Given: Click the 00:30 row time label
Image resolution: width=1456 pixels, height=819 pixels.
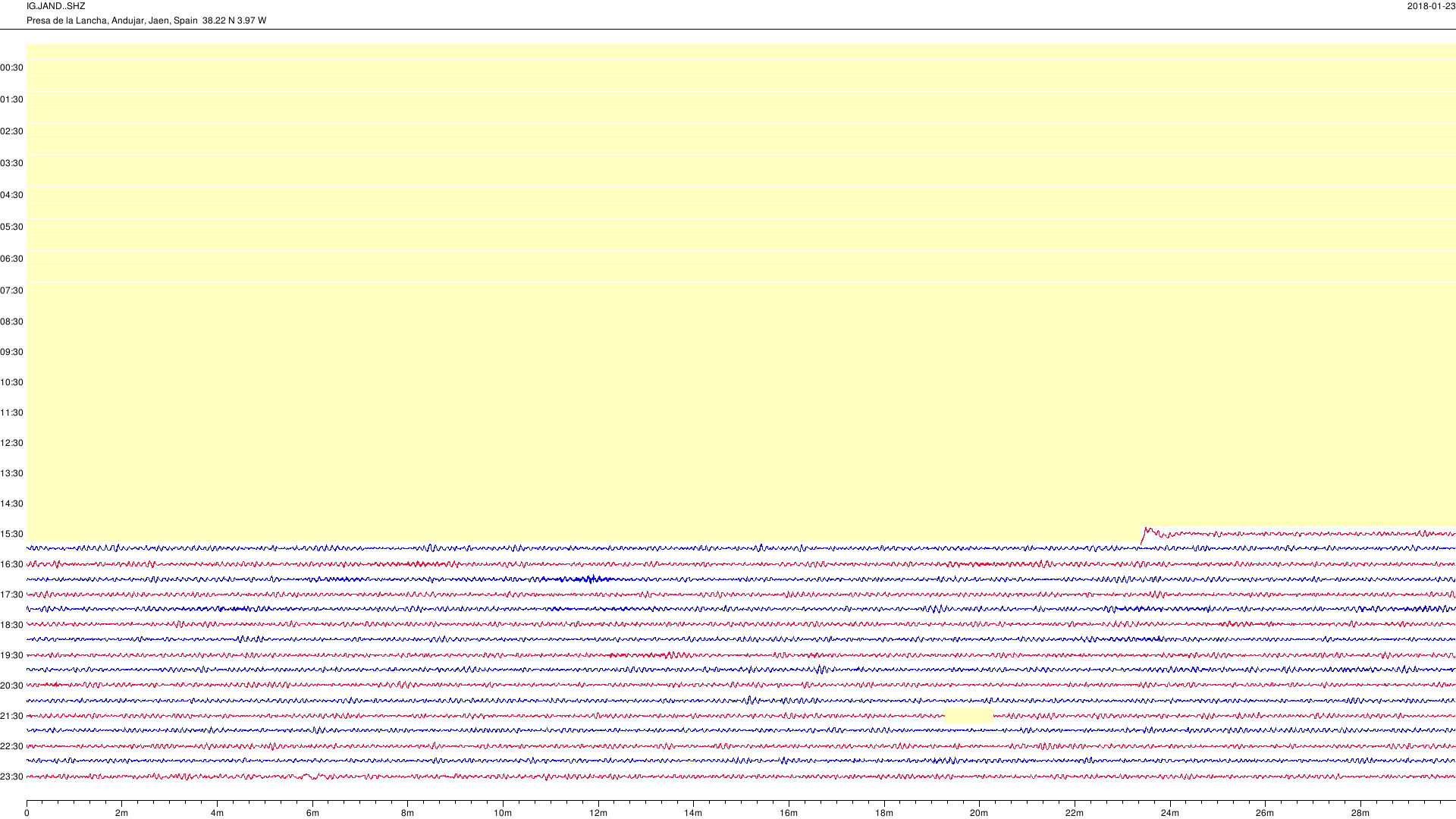Looking at the screenshot, I should (x=11, y=67).
